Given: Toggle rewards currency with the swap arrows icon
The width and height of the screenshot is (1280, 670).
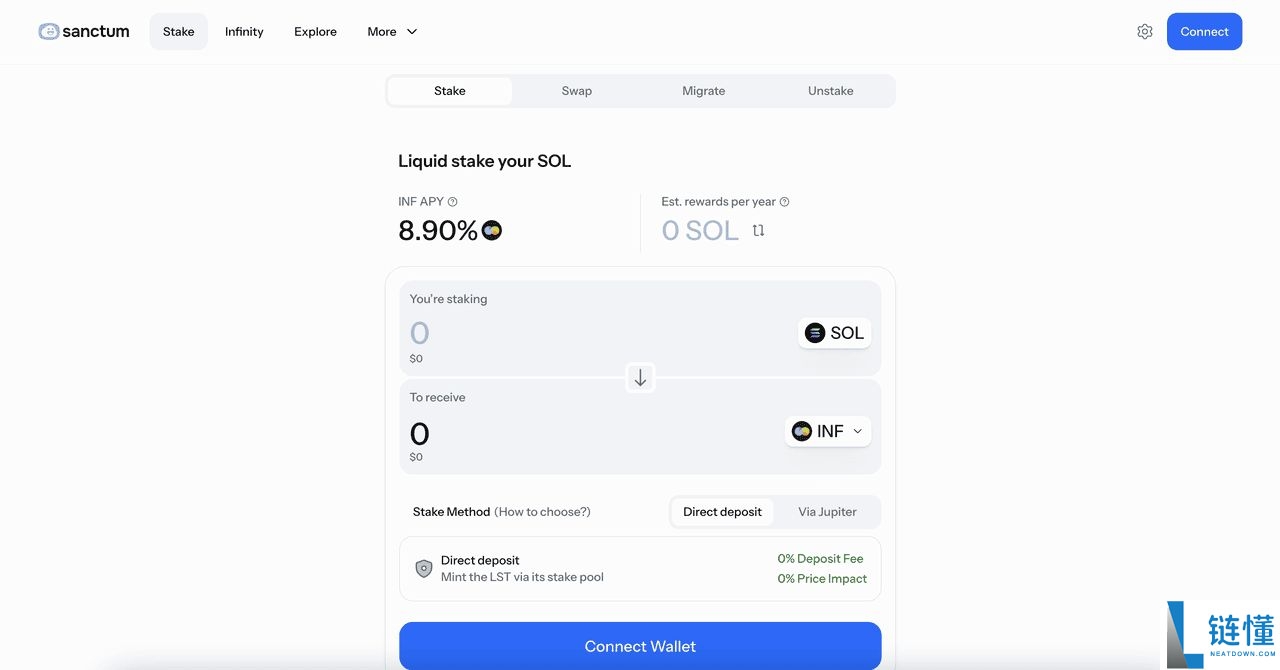Looking at the screenshot, I should tap(758, 231).
